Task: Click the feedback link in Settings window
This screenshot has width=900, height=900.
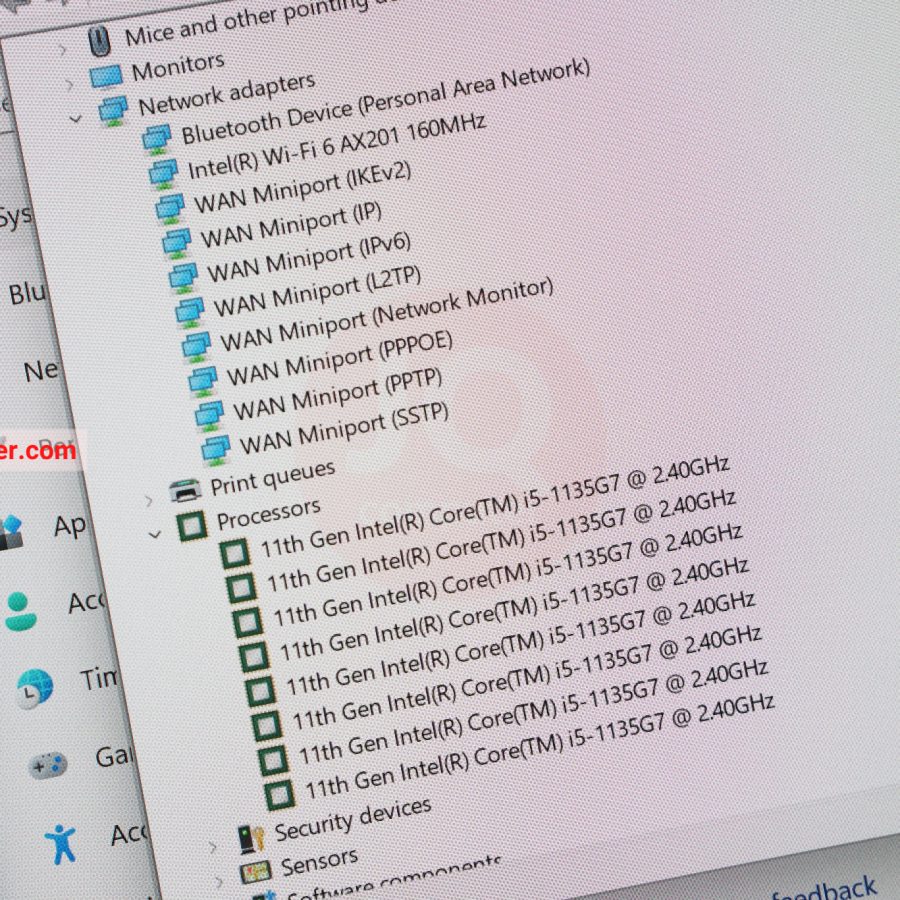Action: [825, 891]
